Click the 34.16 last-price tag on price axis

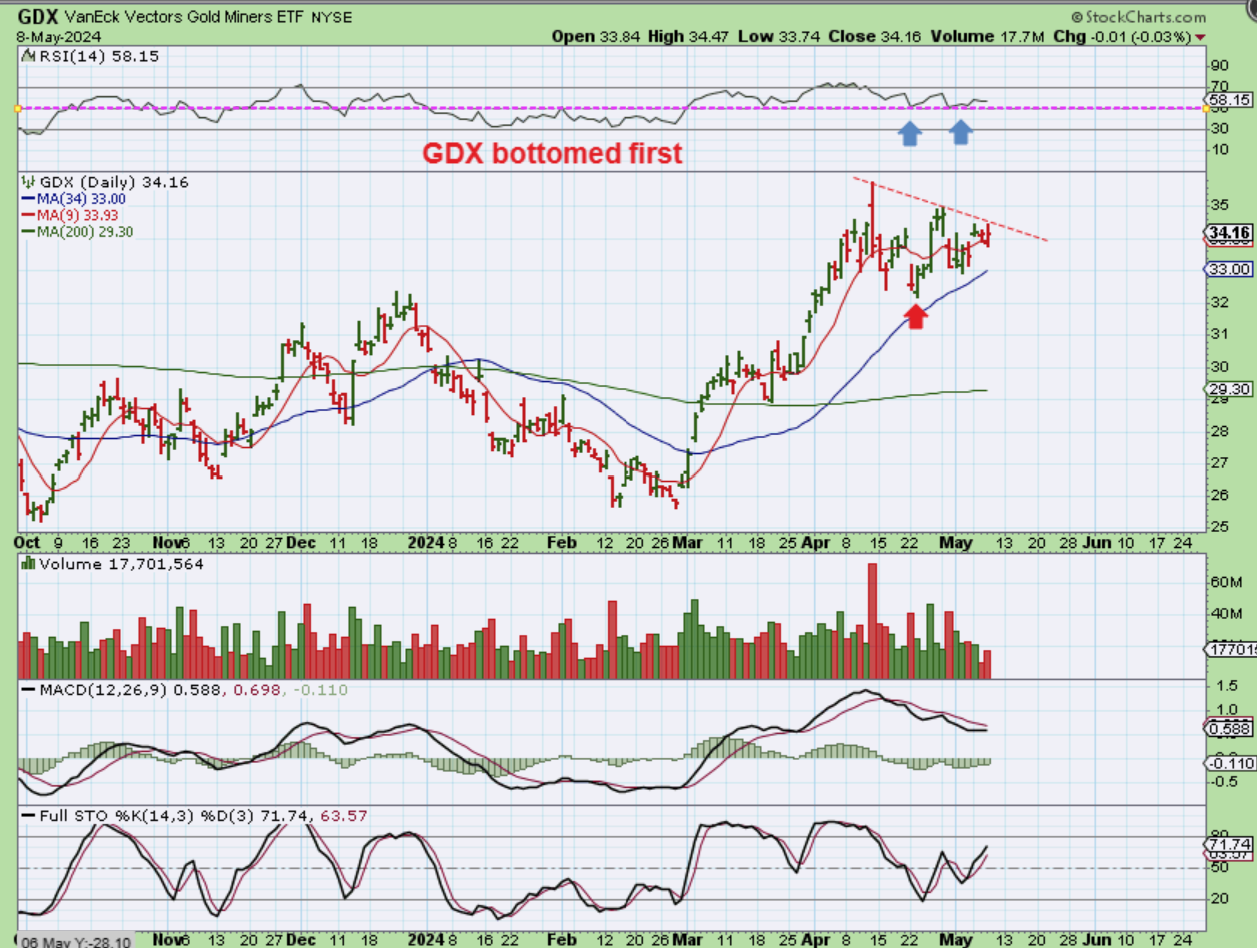(1230, 233)
